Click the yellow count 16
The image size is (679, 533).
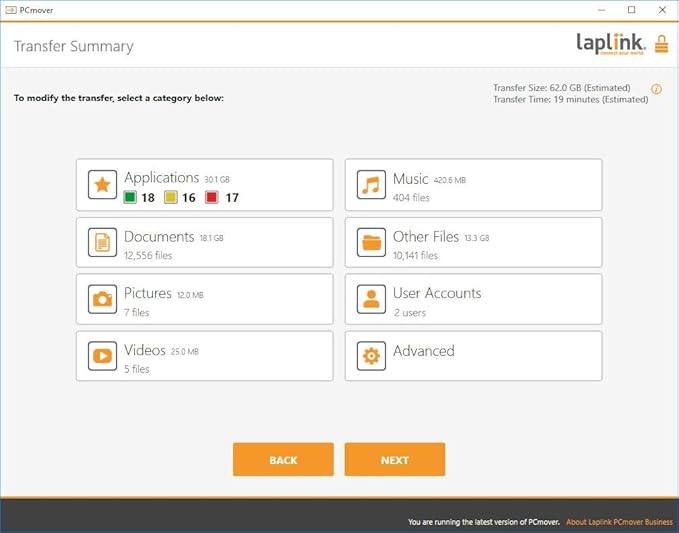click(188, 198)
